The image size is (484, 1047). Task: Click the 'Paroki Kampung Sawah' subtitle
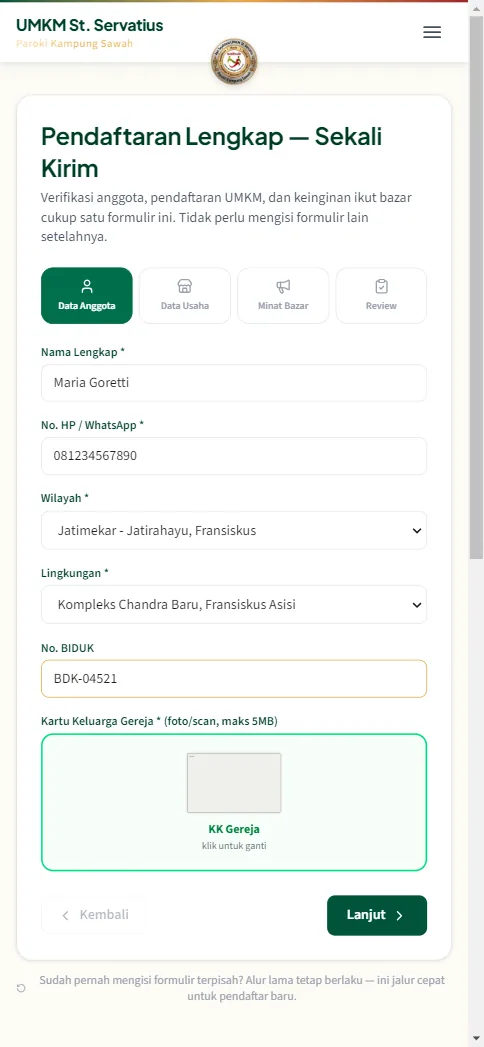(74, 43)
